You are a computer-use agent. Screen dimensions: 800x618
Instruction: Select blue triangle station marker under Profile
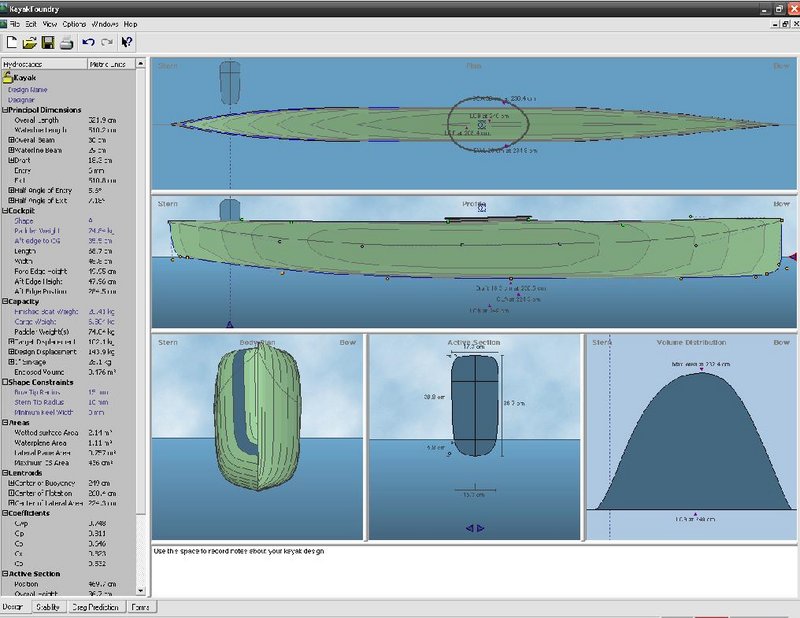(230, 324)
